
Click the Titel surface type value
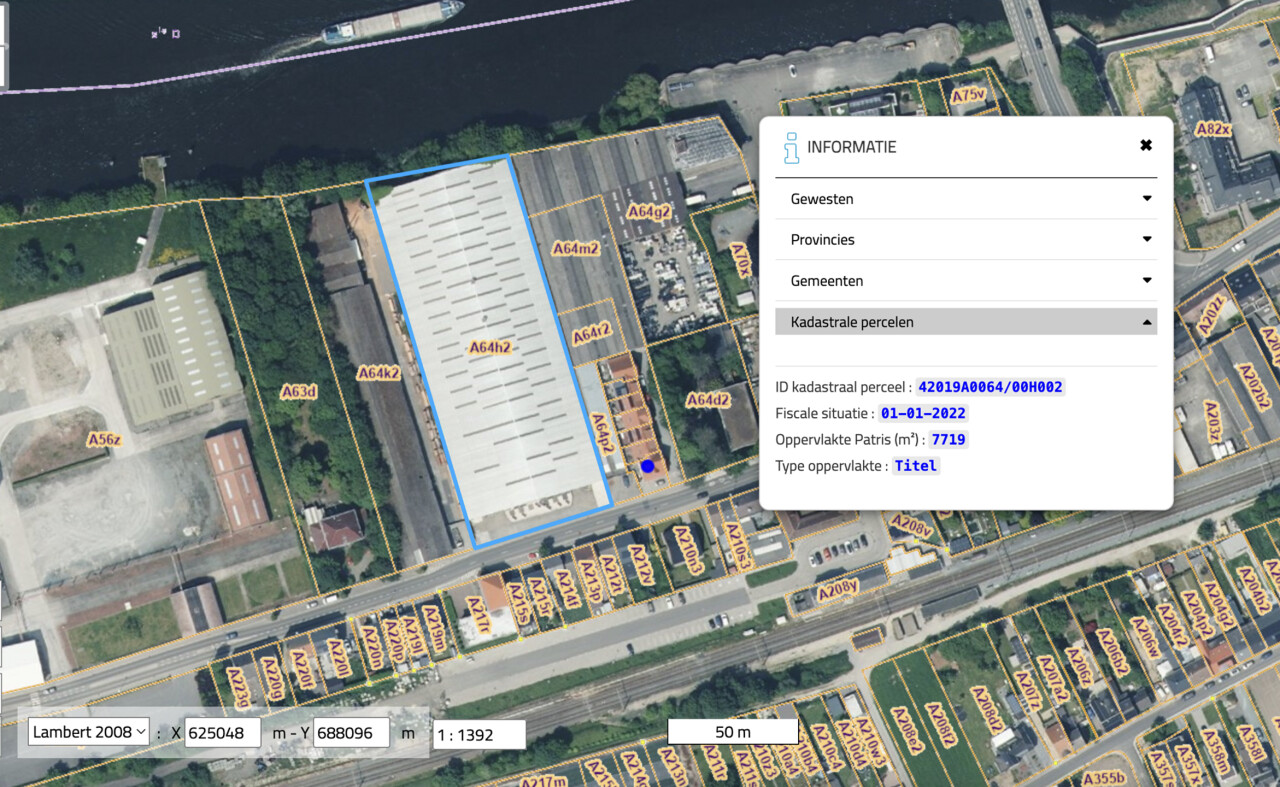(916, 466)
